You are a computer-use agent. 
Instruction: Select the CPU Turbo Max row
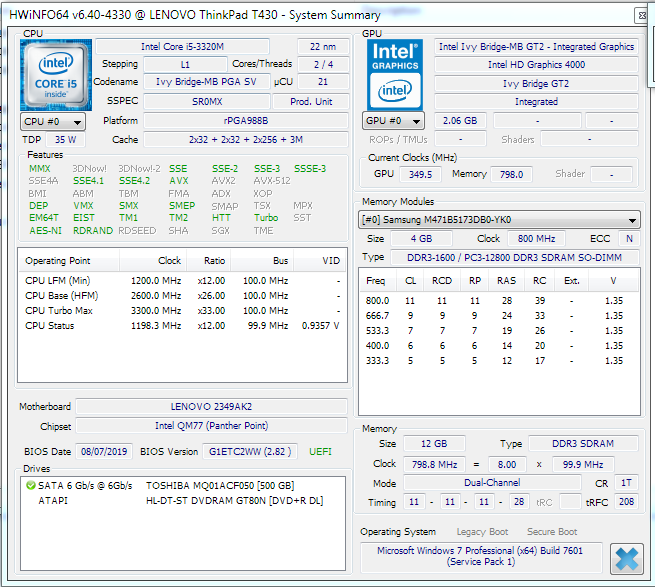coord(180,312)
